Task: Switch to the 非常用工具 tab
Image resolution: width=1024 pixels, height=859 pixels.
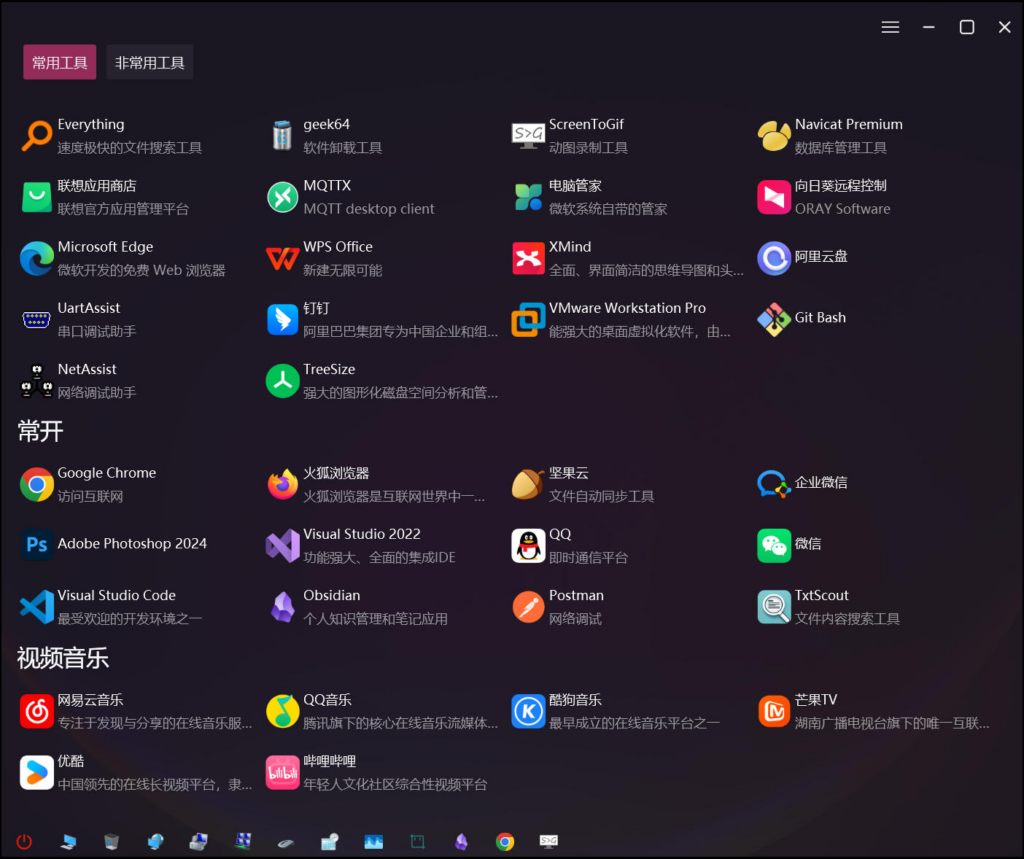Action: click(x=150, y=62)
